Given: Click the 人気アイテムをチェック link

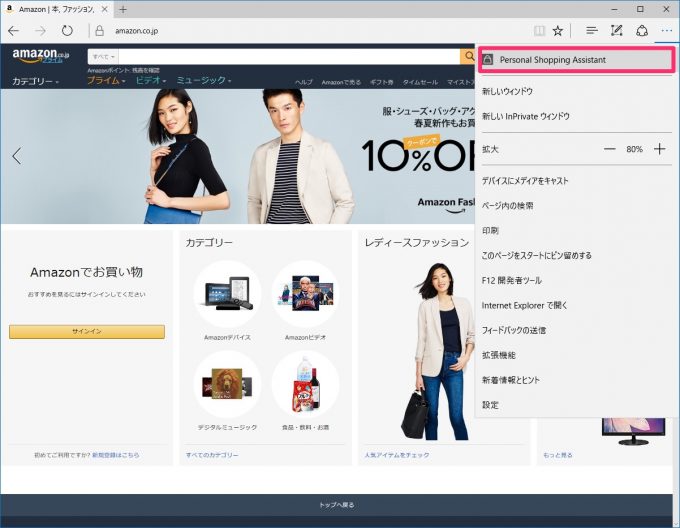Looking at the screenshot, I should click(x=397, y=455).
